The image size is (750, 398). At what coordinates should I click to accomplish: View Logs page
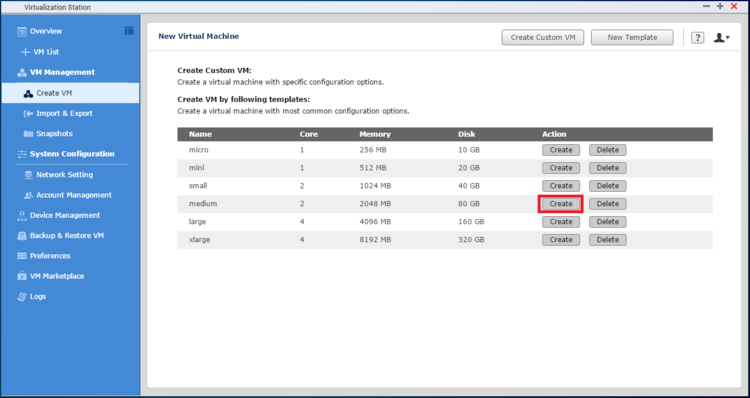[x=38, y=296]
